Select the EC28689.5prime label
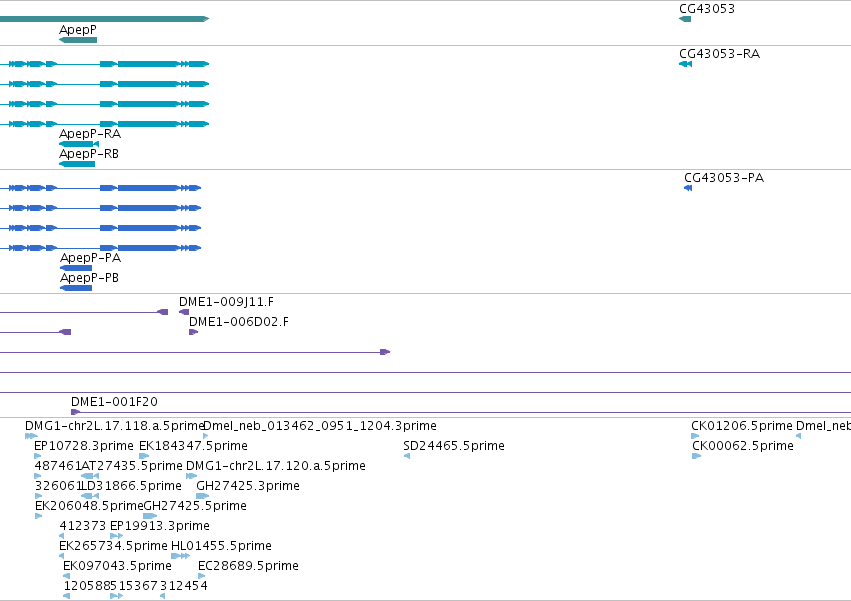The image size is (851, 601). point(248,566)
